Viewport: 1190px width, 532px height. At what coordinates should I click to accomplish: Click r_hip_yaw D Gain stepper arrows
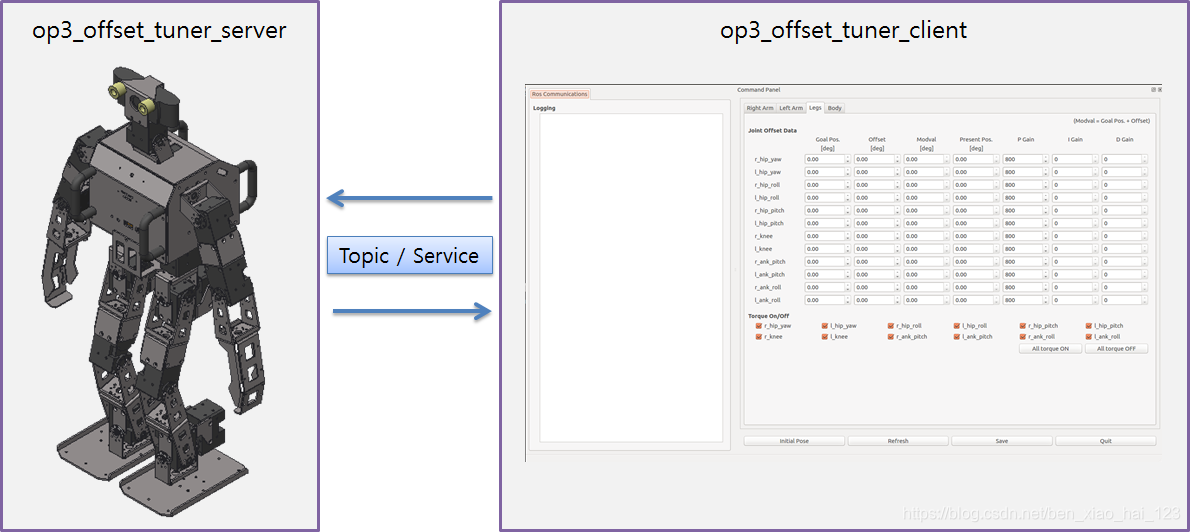click(1146, 159)
